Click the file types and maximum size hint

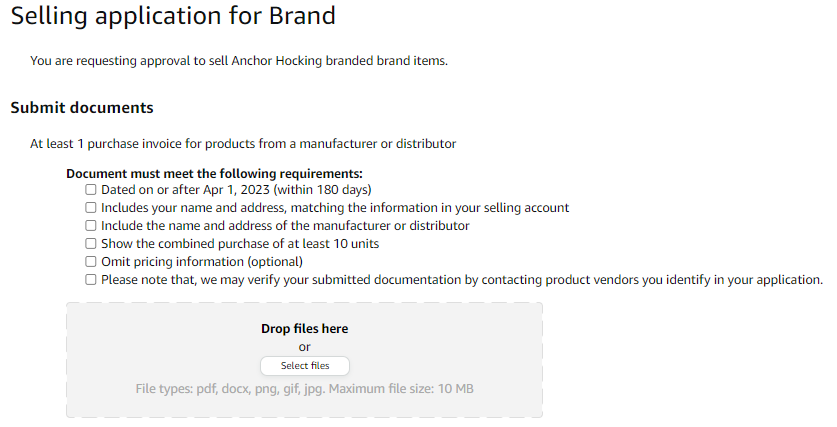pos(304,389)
